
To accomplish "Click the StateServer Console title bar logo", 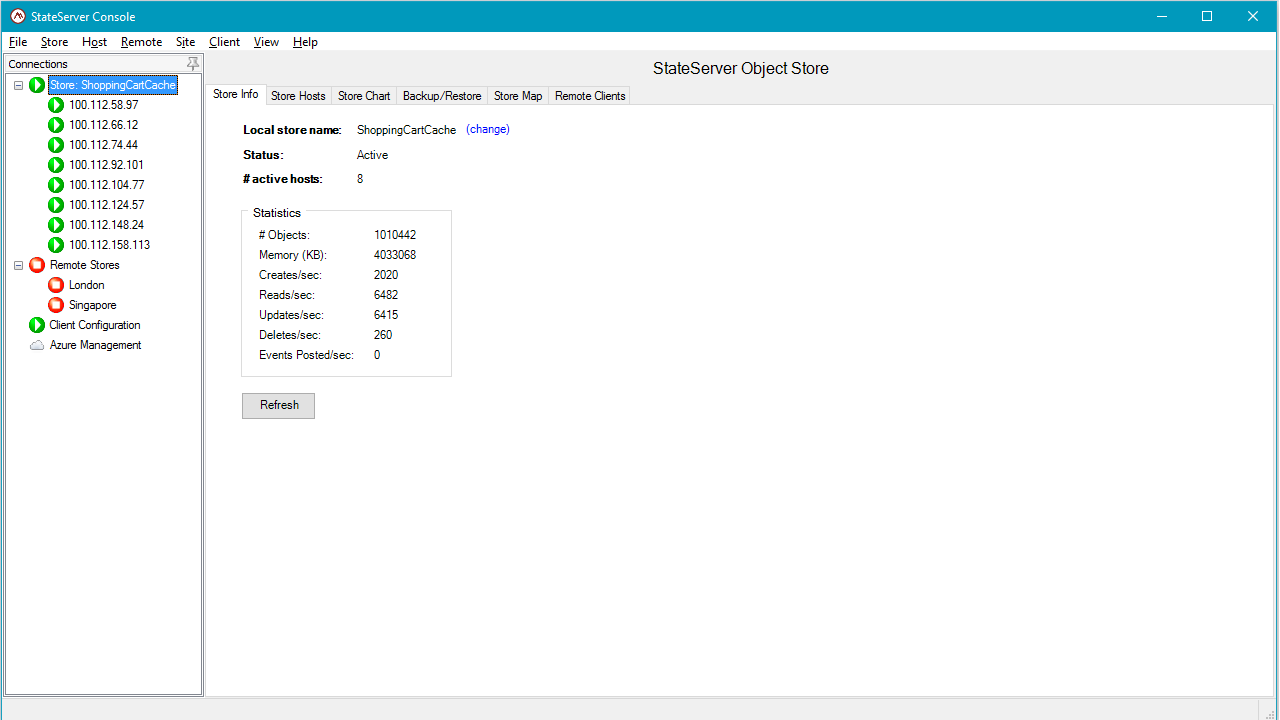I will [x=18, y=16].
